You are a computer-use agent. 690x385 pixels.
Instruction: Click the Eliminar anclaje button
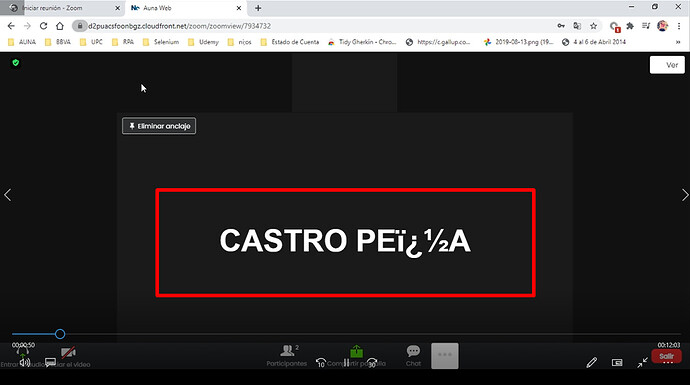click(x=159, y=126)
